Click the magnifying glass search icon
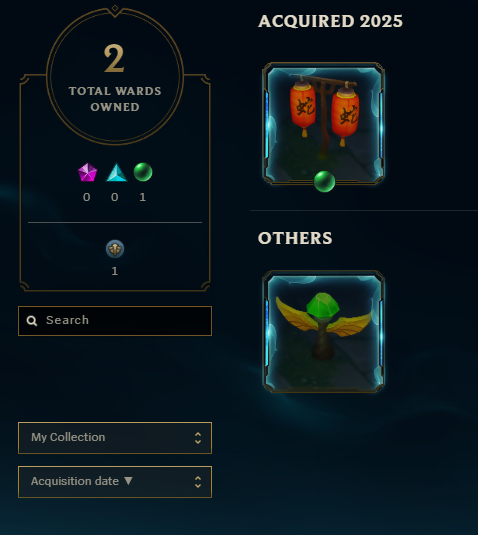Screen dimensions: 478x535 click(x=32, y=321)
